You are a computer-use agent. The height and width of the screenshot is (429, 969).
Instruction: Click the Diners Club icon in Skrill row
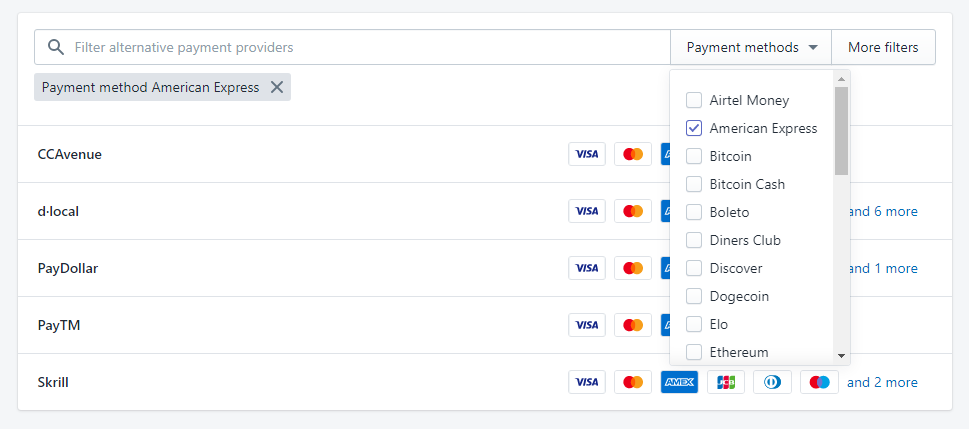[x=772, y=382]
